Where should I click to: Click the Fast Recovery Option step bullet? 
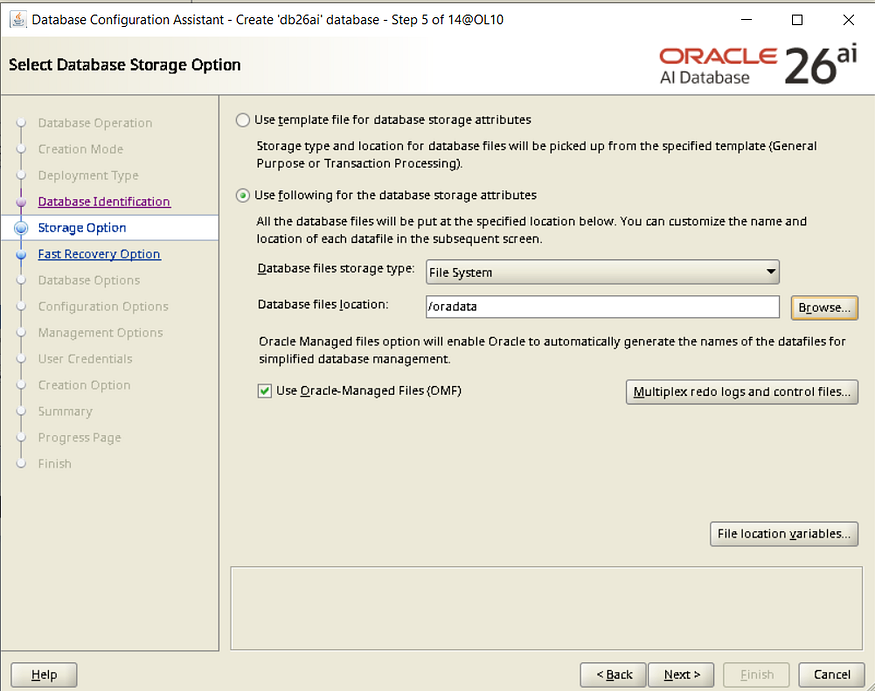[x=21, y=255]
